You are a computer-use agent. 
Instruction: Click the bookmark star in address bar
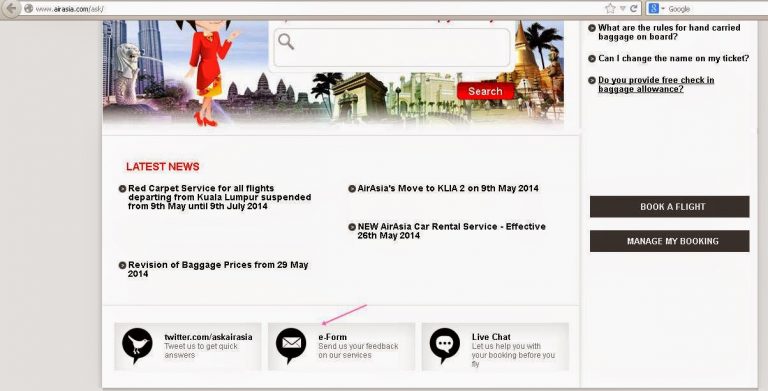coord(610,8)
